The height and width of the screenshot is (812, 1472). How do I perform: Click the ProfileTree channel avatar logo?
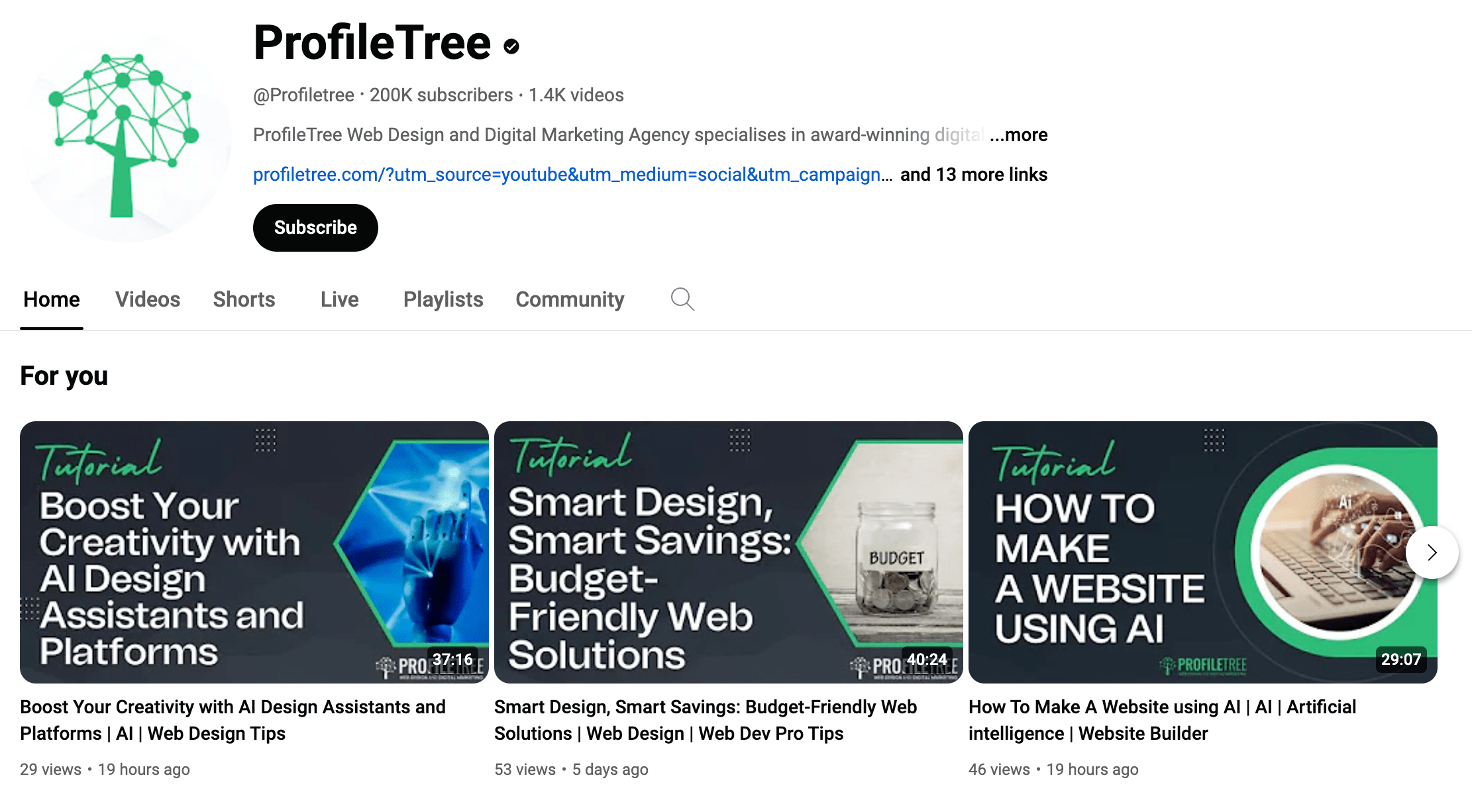pos(126,136)
